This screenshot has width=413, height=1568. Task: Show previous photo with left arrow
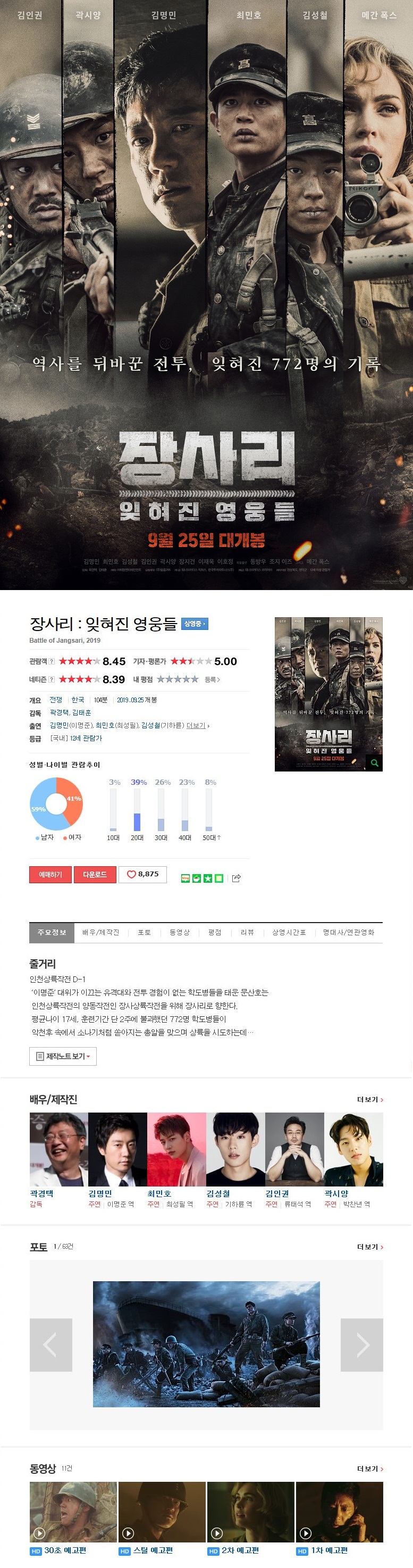[51, 1345]
